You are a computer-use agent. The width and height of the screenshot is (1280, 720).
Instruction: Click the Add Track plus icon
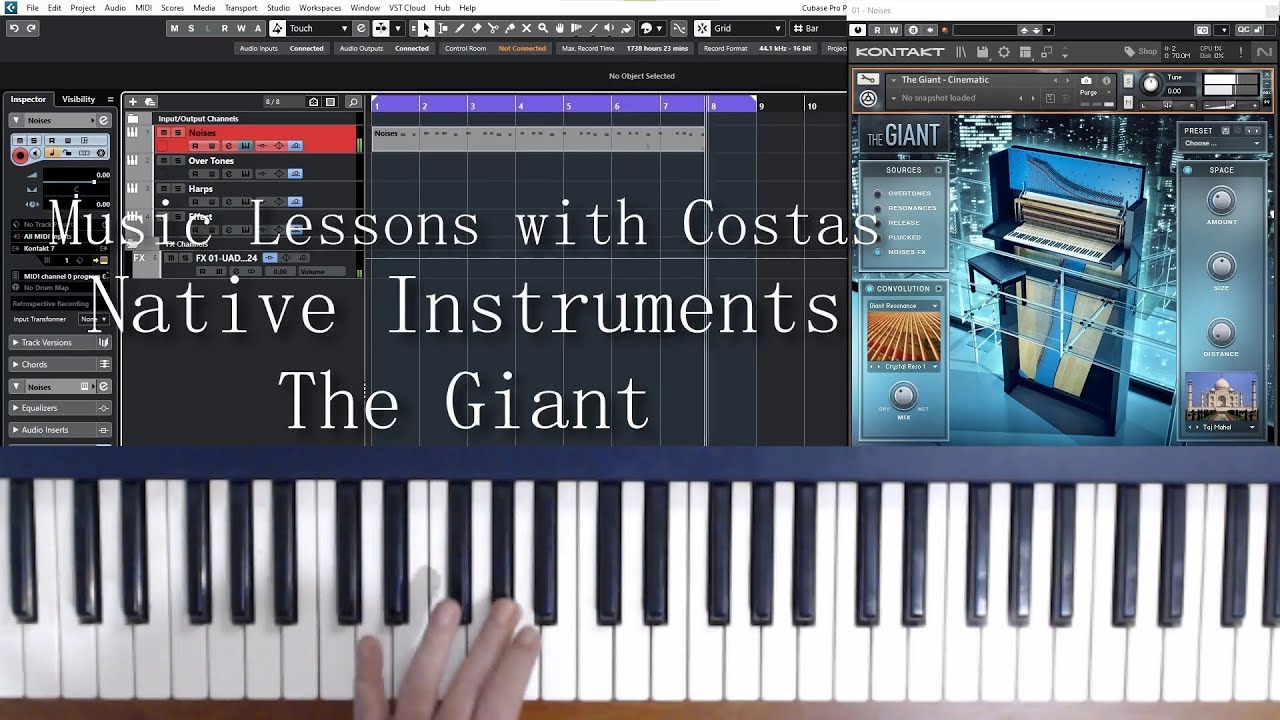pyautogui.click(x=133, y=101)
